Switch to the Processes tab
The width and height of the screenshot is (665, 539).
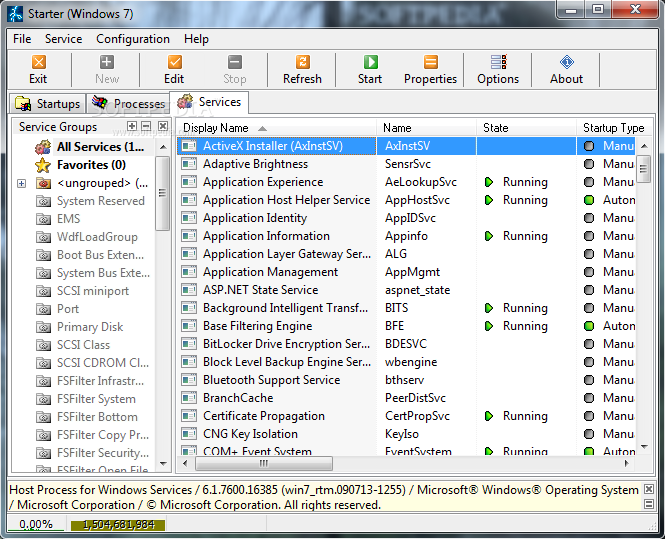point(129,103)
